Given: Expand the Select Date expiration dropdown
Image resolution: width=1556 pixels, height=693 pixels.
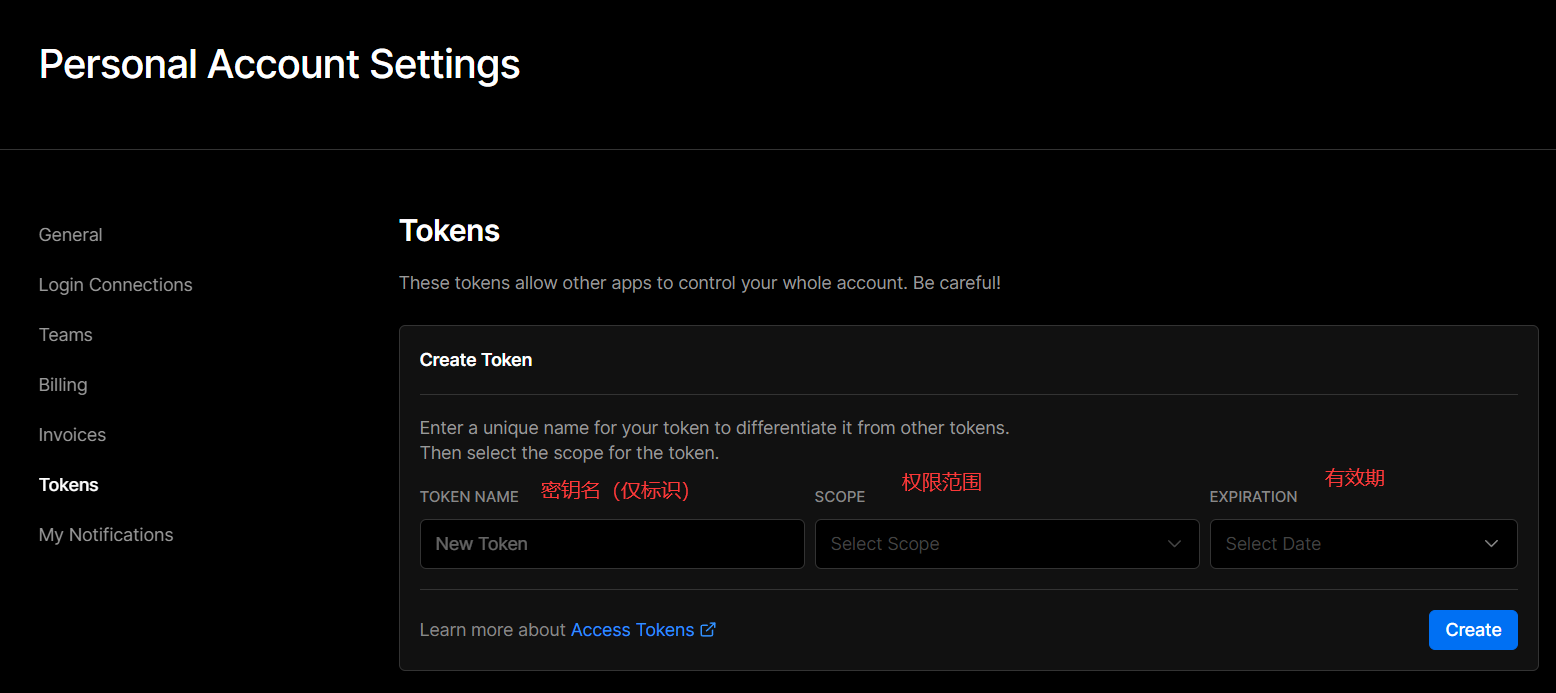Looking at the screenshot, I should (x=1363, y=544).
